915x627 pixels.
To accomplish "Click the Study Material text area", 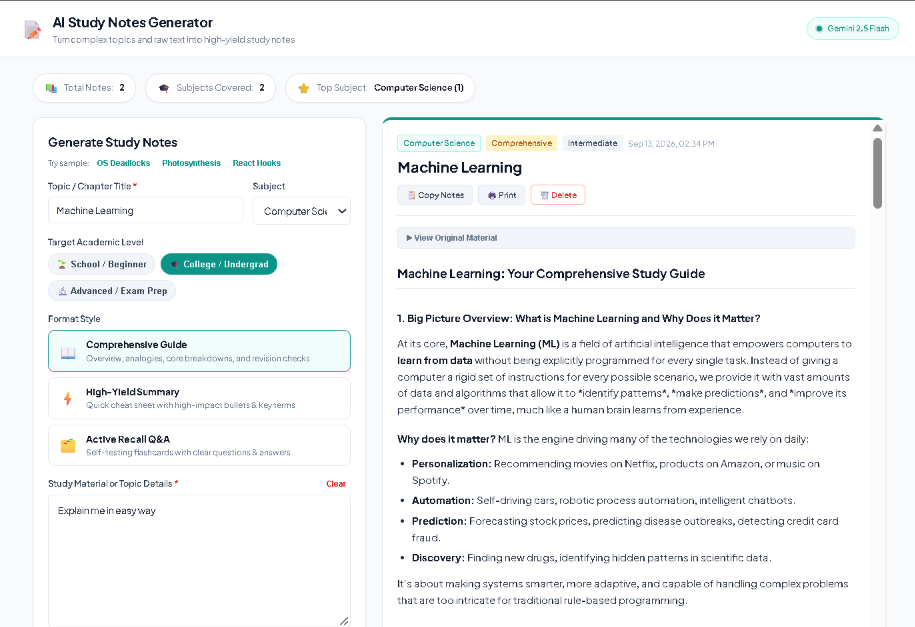I will point(199,561).
